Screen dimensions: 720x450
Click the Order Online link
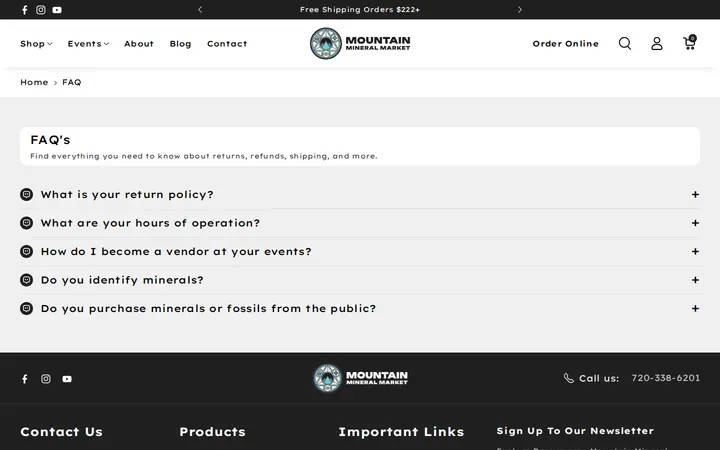[565, 44]
